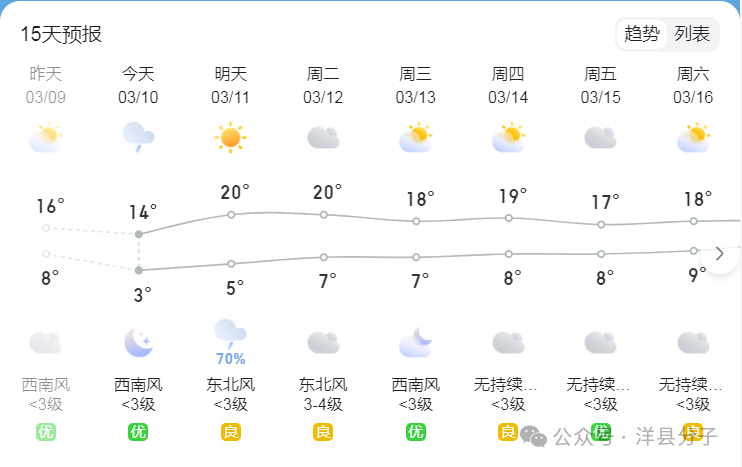Click the moon-cloud night icon for 03/13
The image size is (742, 467).
[x=415, y=343]
